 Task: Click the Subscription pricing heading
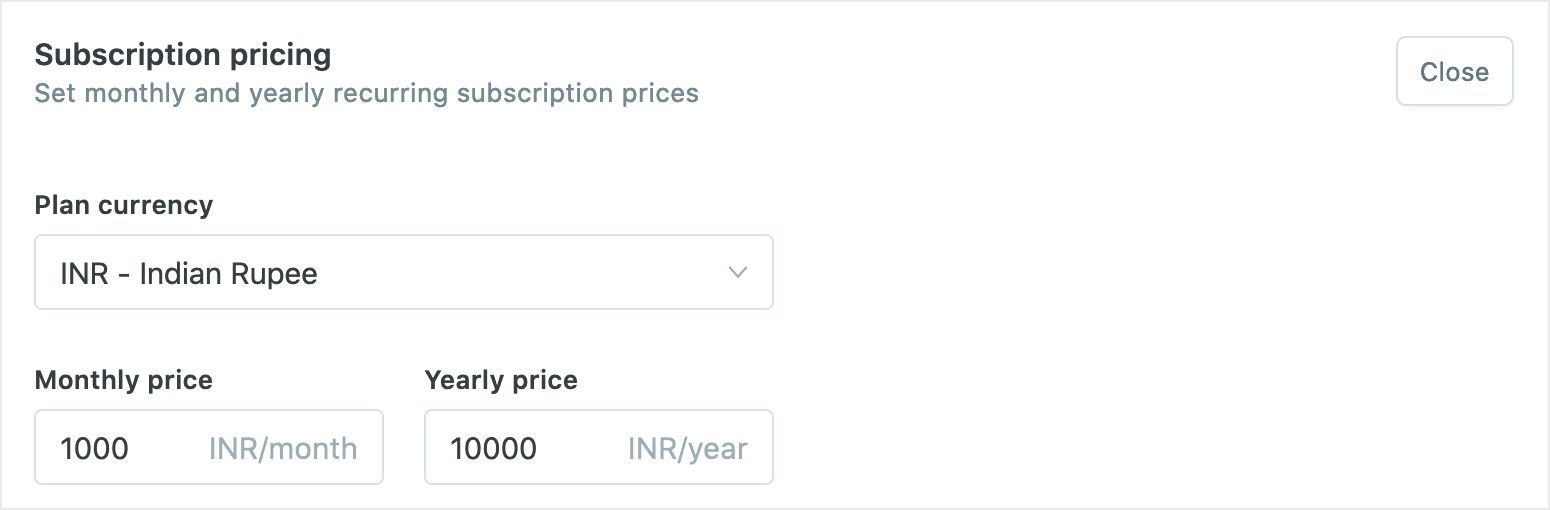point(182,54)
